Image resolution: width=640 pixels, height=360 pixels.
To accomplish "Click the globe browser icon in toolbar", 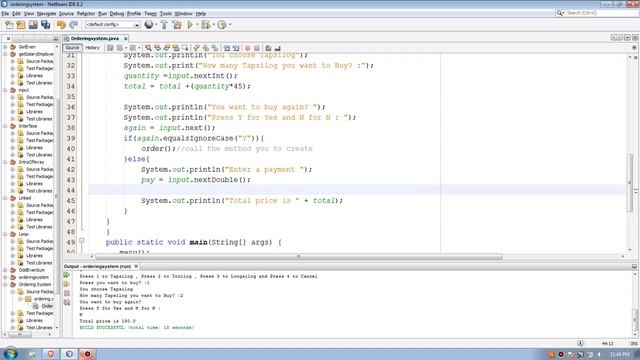I will [x=149, y=25].
